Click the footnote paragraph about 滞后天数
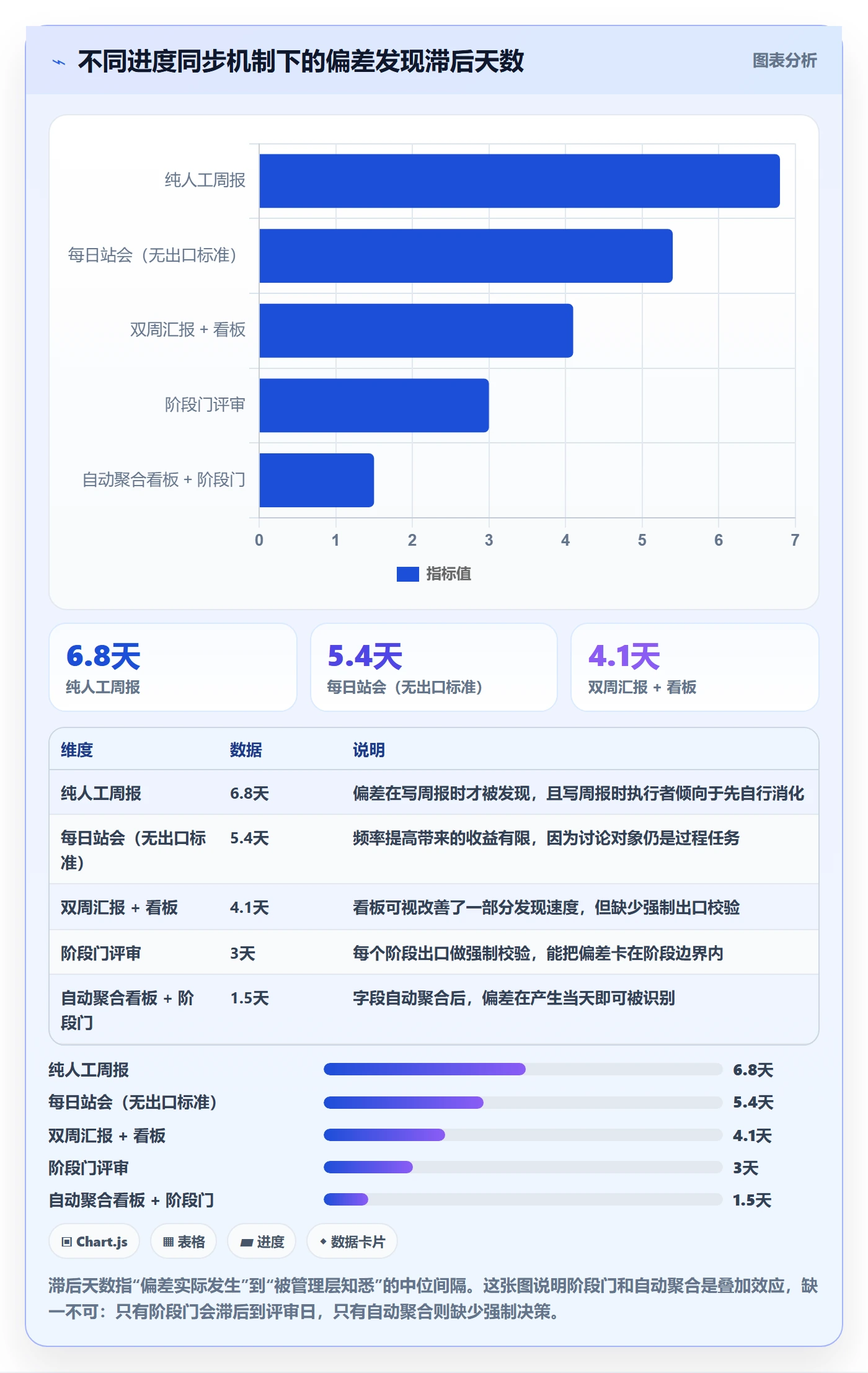Viewport: 868px width, 1373px height. point(433,1299)
